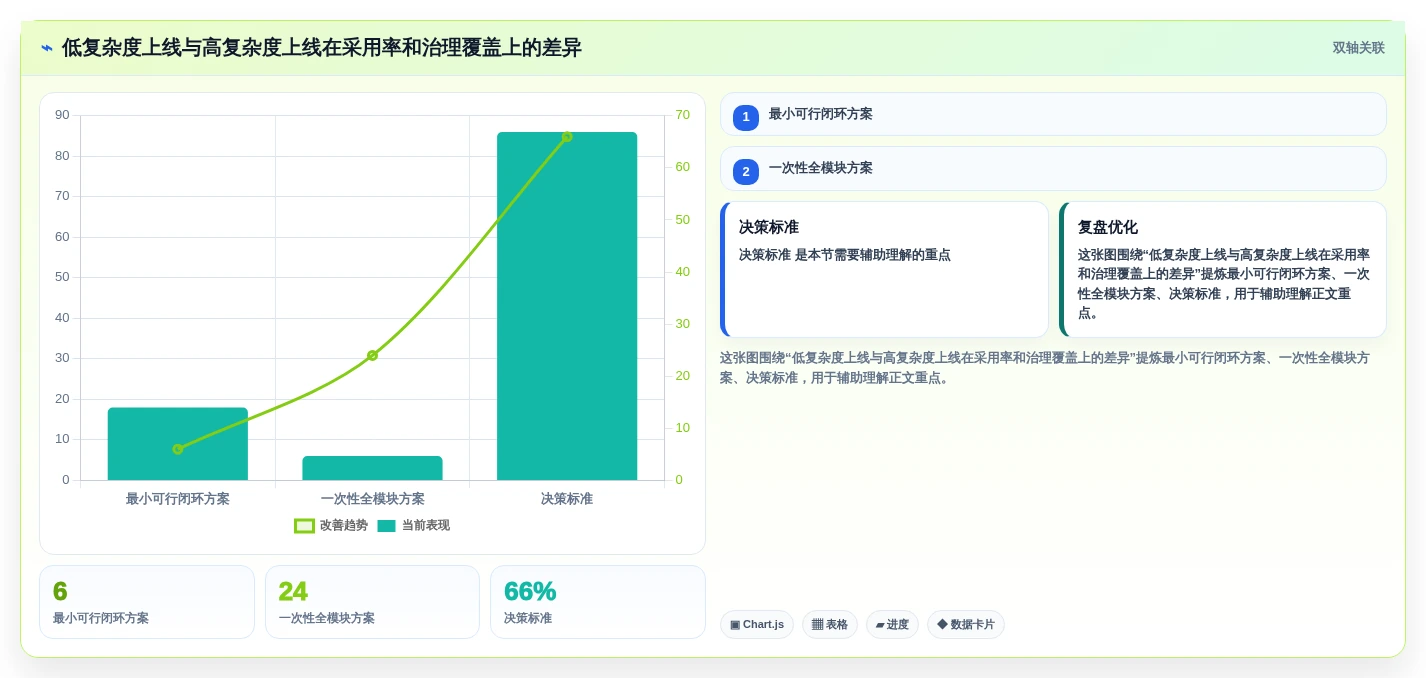Select list item 2 一次性全模块方案
The width and height of the screenshot is (1426, 678).
pyautogui.click(x=1053, y=168)
